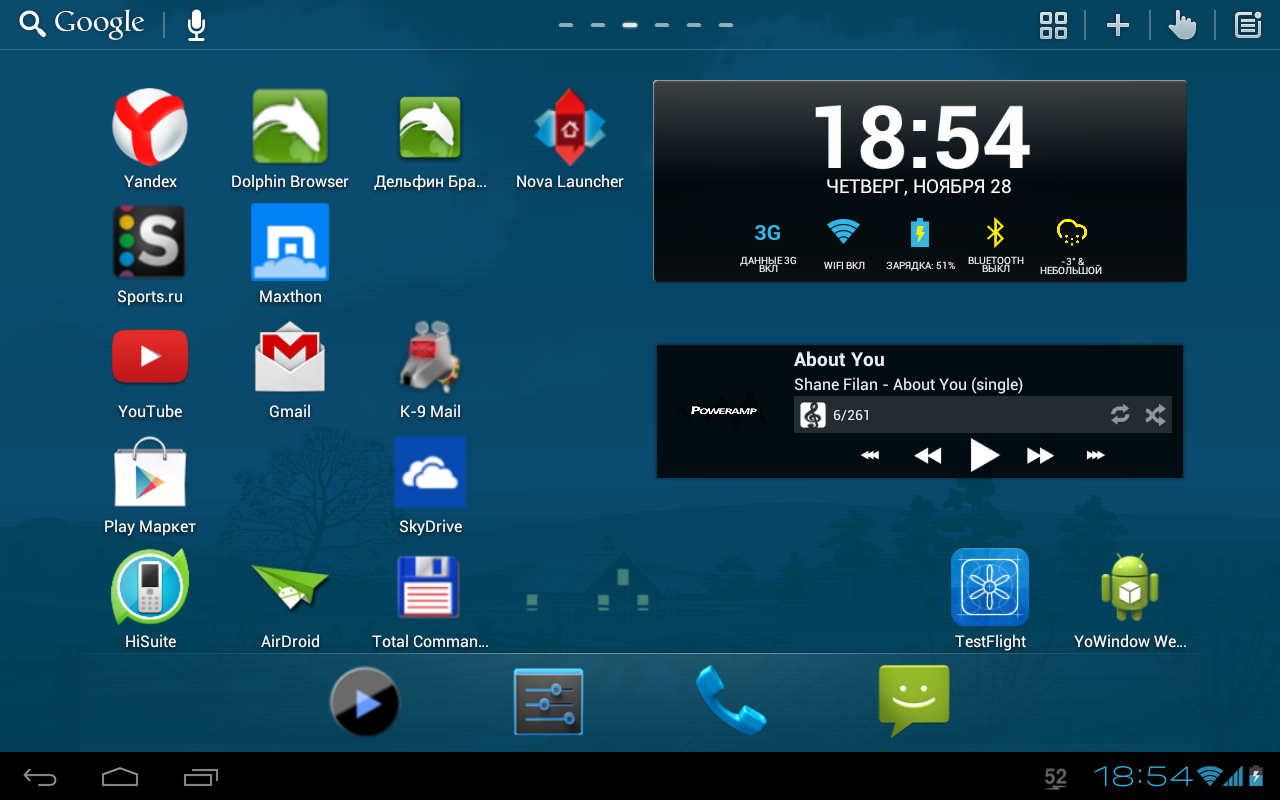Start voice search with microphone

coord(196,25)
